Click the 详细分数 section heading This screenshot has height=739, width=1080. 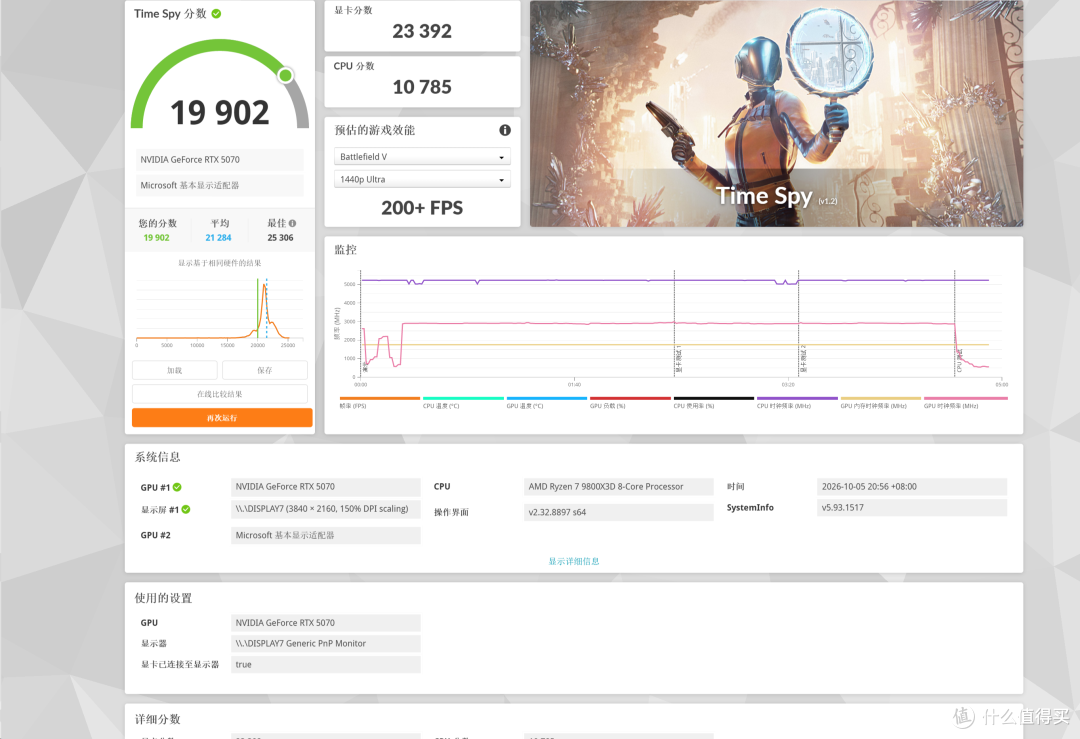[x=158, y=719]
